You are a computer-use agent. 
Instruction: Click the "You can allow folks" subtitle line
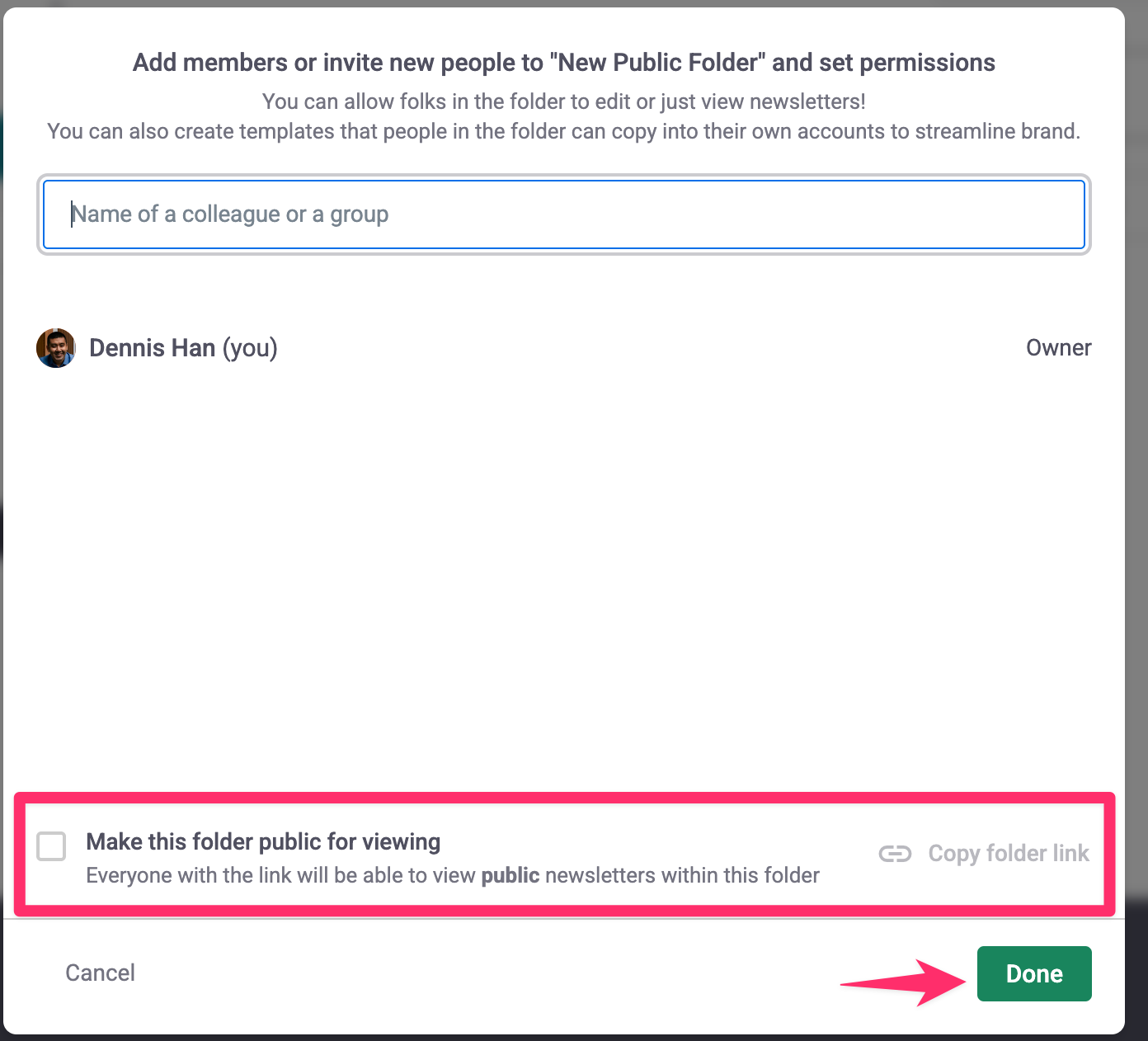click(x=564, y=101)
